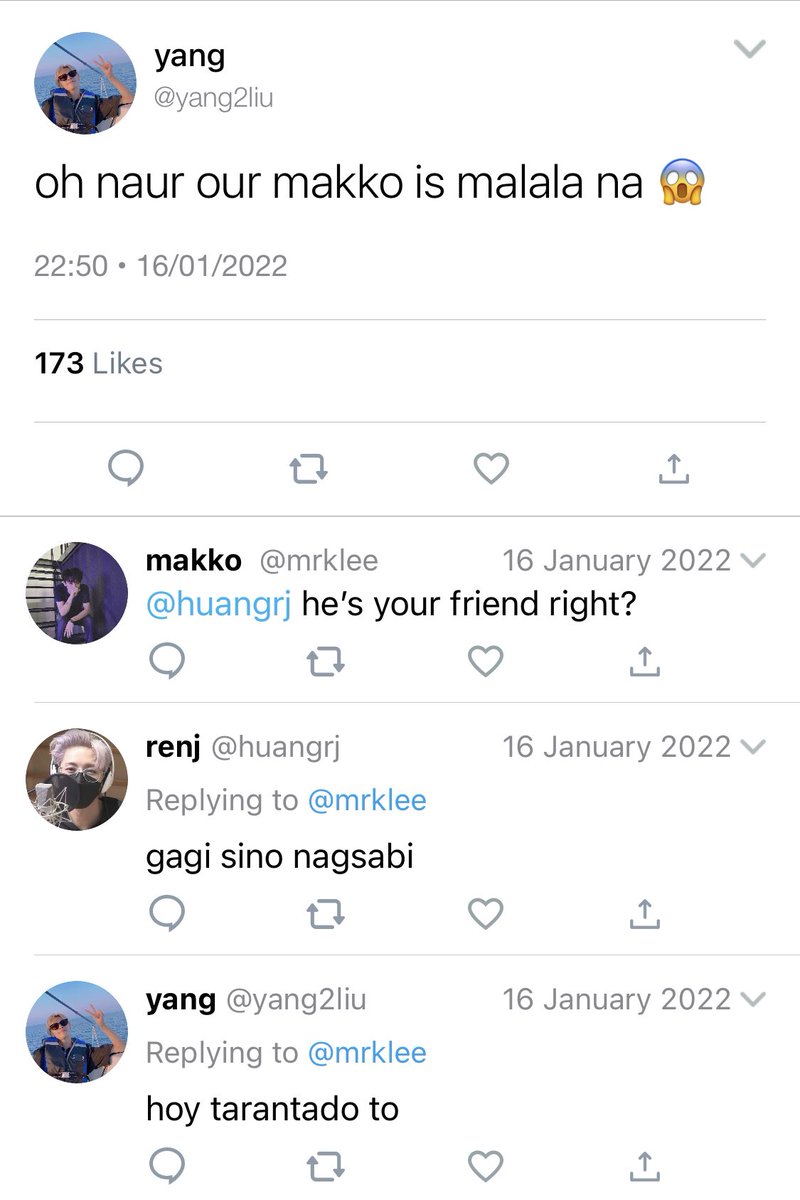Open @mrklee link in renj's reply
The height and width of the screenshot is (1200, 800).
(x=367, y=800)
